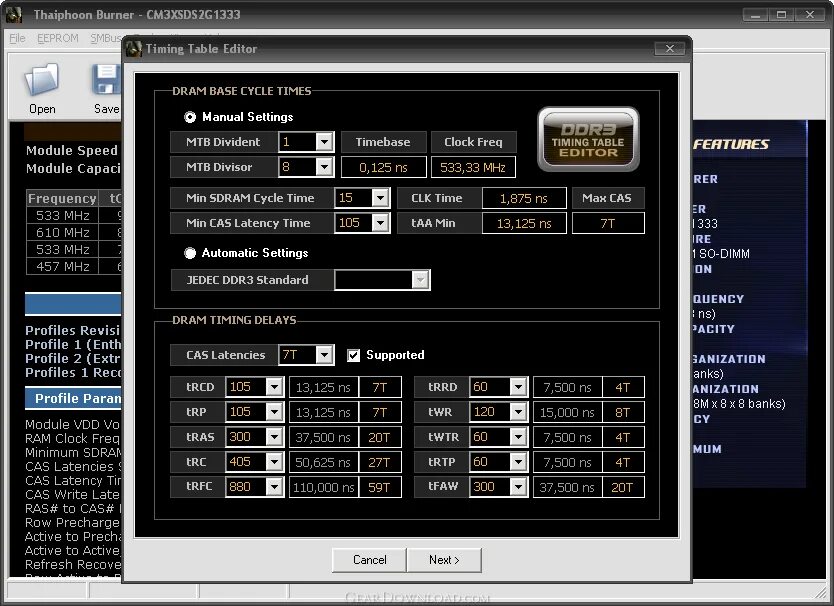The width and height of the screenshot is (834, 606).
Task: Click the CLK Time value 1,875 ns
Action: click(x=524, y=198)
